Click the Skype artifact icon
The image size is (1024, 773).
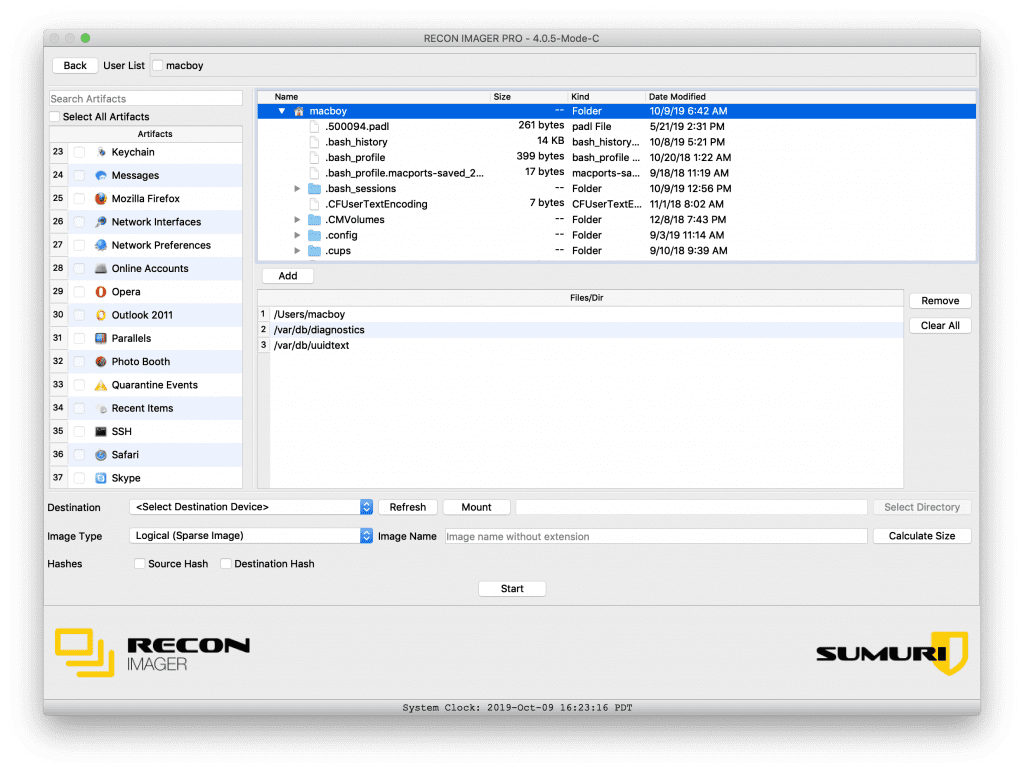(x=101, y=479)
